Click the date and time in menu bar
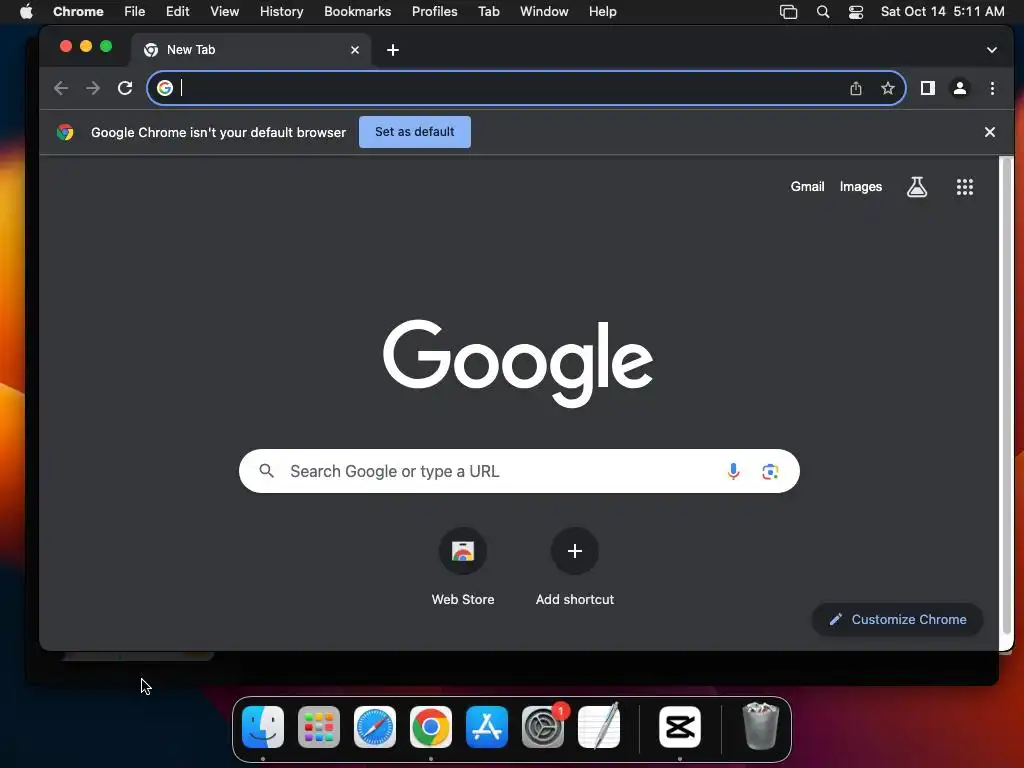Screen dimensions: 1024x768 [942, 12]
